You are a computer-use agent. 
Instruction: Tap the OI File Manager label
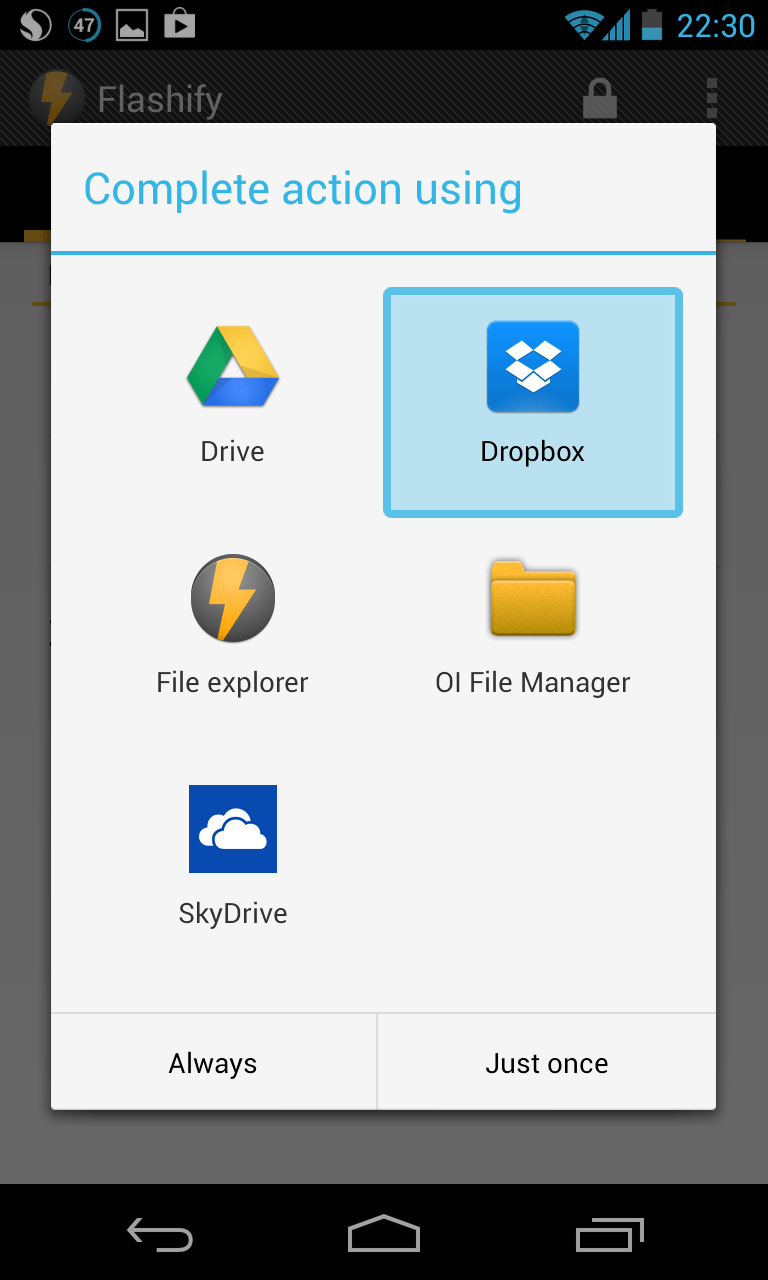point(533,683)
